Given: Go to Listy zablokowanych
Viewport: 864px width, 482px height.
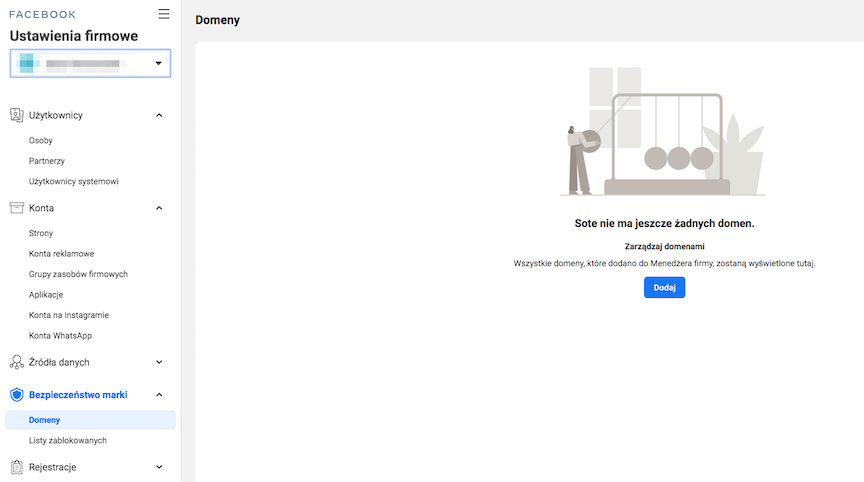Looking at the screenshot, I should [68, 440].
